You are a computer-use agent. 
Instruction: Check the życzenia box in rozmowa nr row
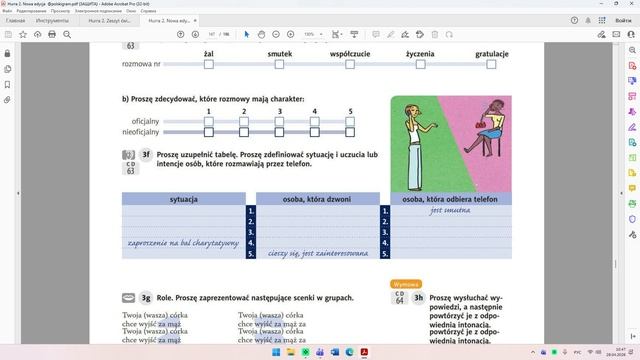(x=420, y=64)
